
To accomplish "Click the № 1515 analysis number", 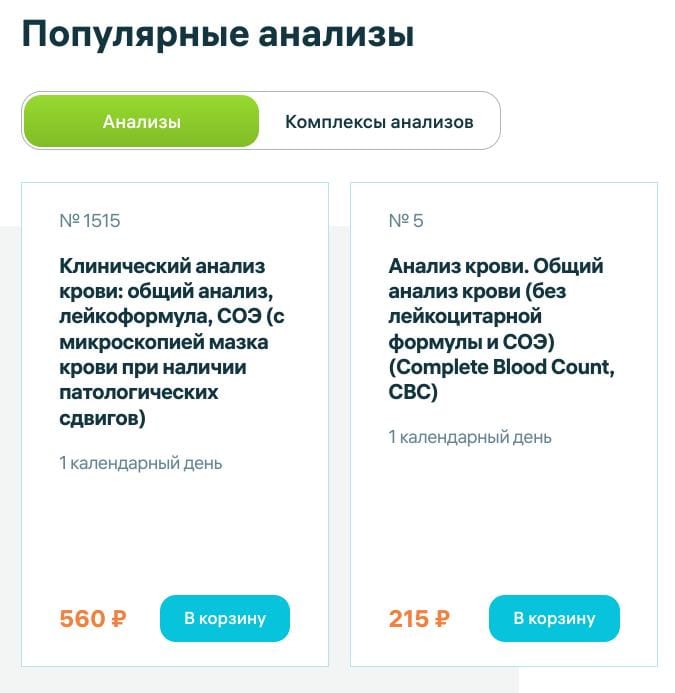I will (90, 221).
